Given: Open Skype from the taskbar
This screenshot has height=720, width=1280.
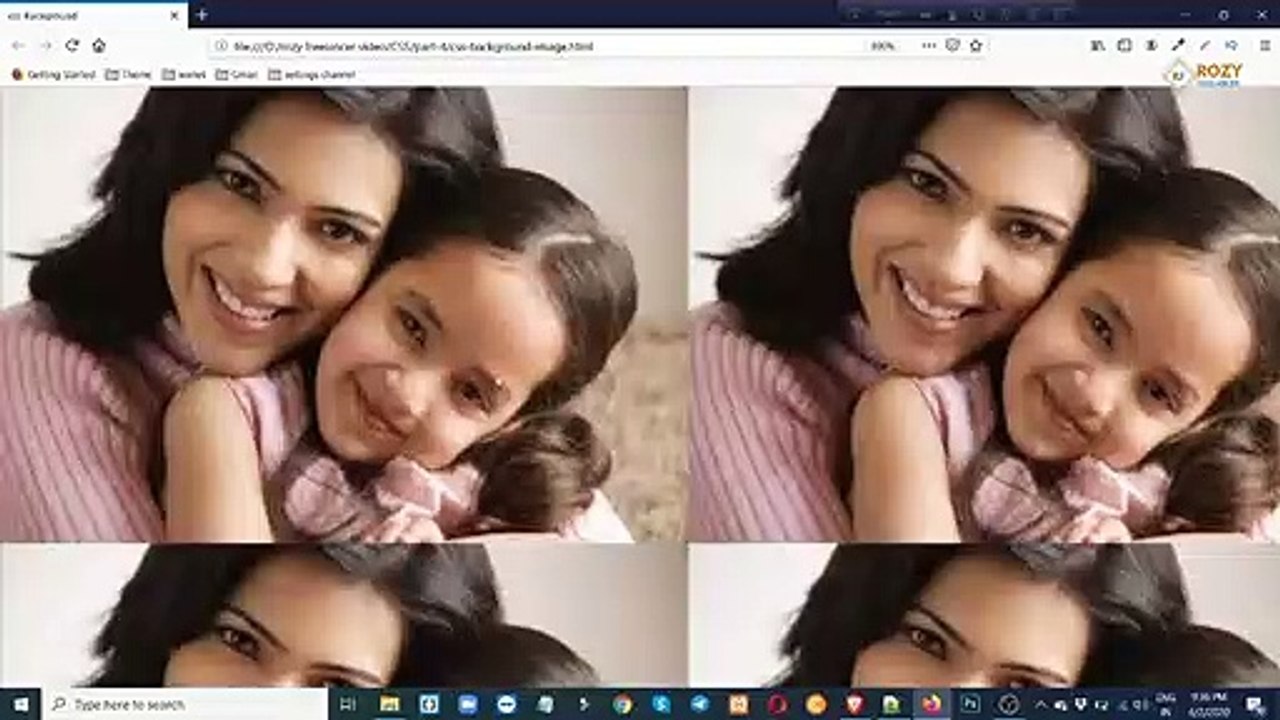Looking at the screenshot, I should [661, 704].
